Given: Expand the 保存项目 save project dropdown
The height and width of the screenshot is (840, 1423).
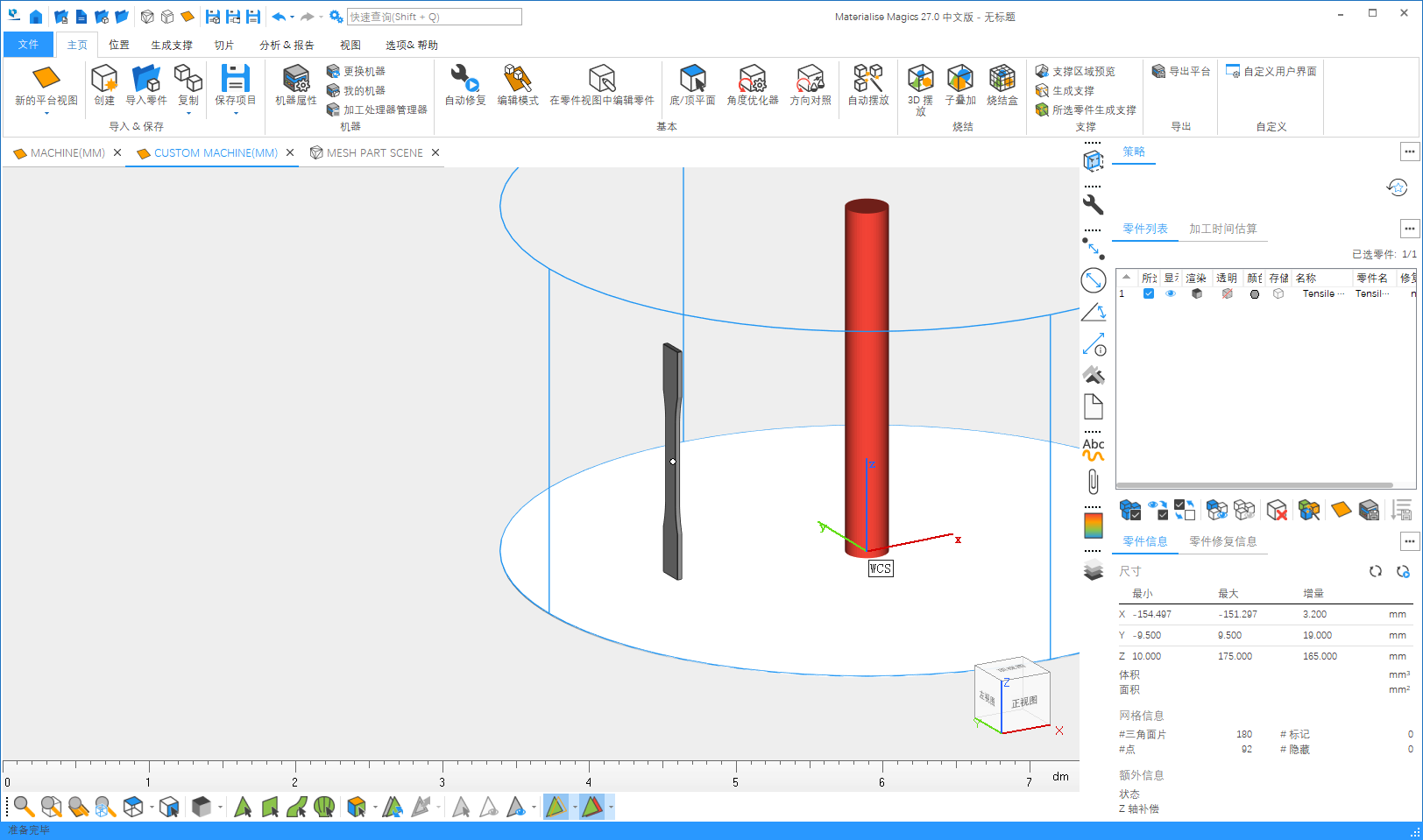Looking at the screenshot, I should click(236, 113).
